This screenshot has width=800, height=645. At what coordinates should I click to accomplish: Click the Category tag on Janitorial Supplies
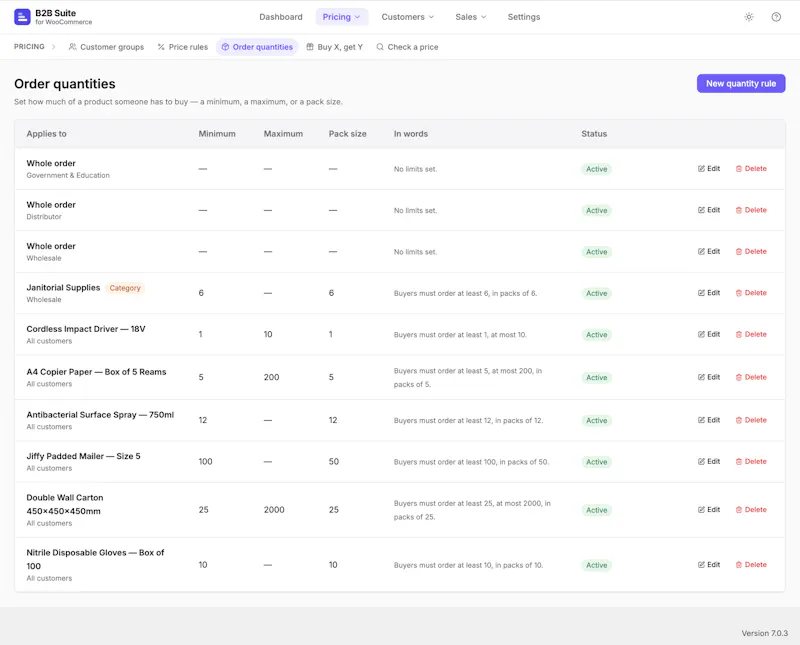(124, 288)
